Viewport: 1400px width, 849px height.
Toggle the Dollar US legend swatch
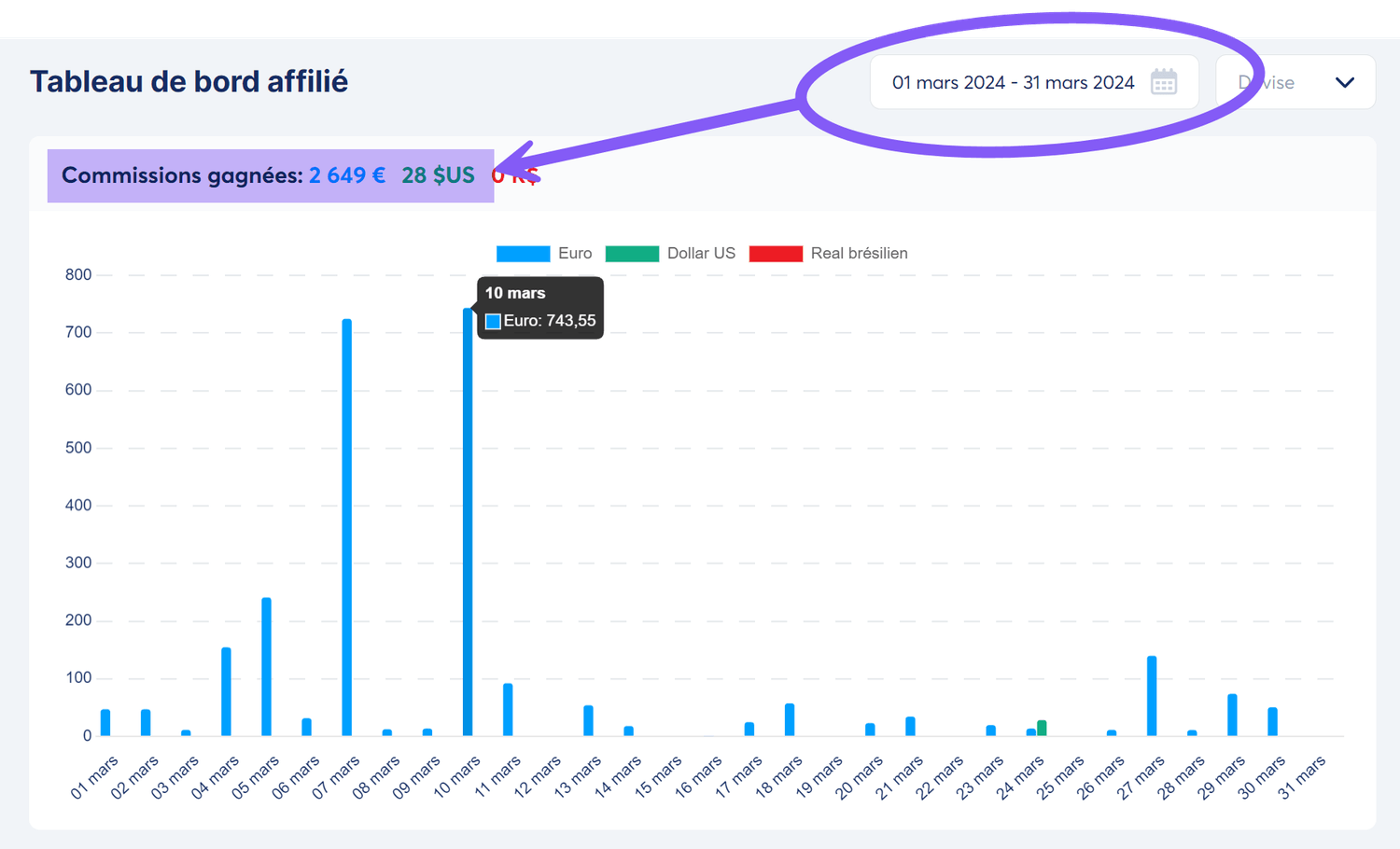click(x=632, y=254)
